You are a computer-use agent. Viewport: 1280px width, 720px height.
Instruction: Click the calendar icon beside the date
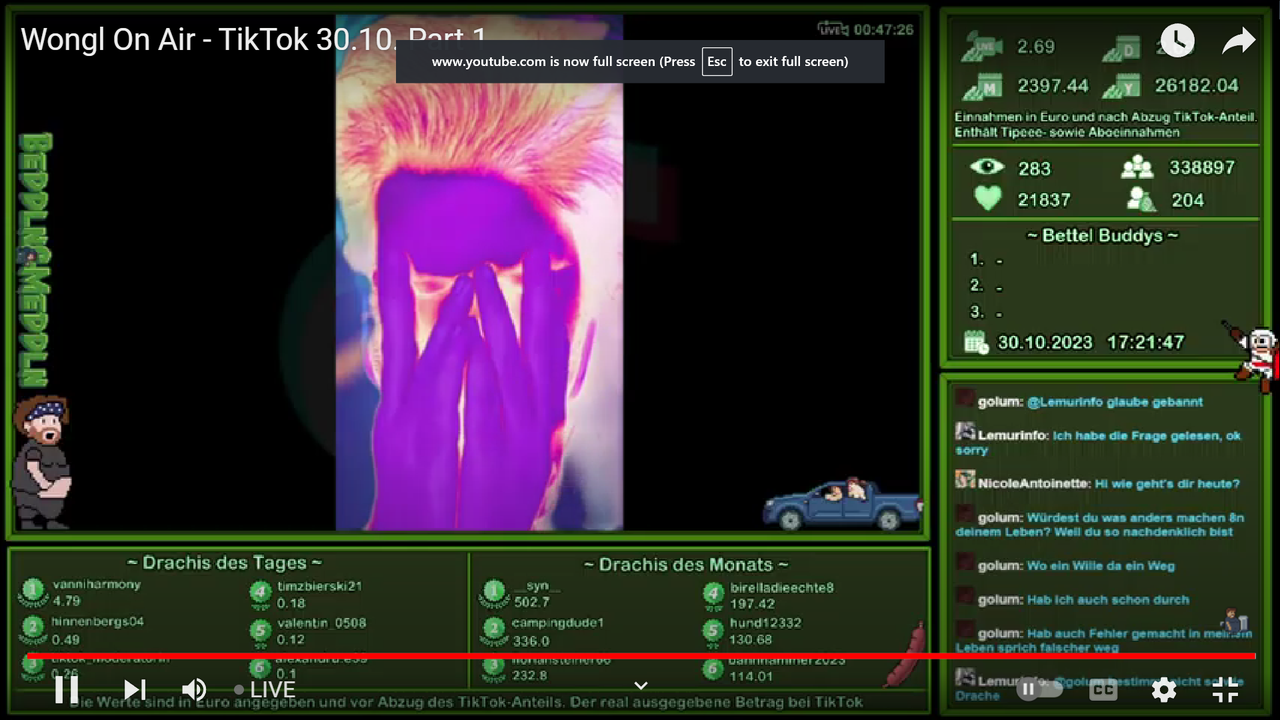tap(976, 342)
